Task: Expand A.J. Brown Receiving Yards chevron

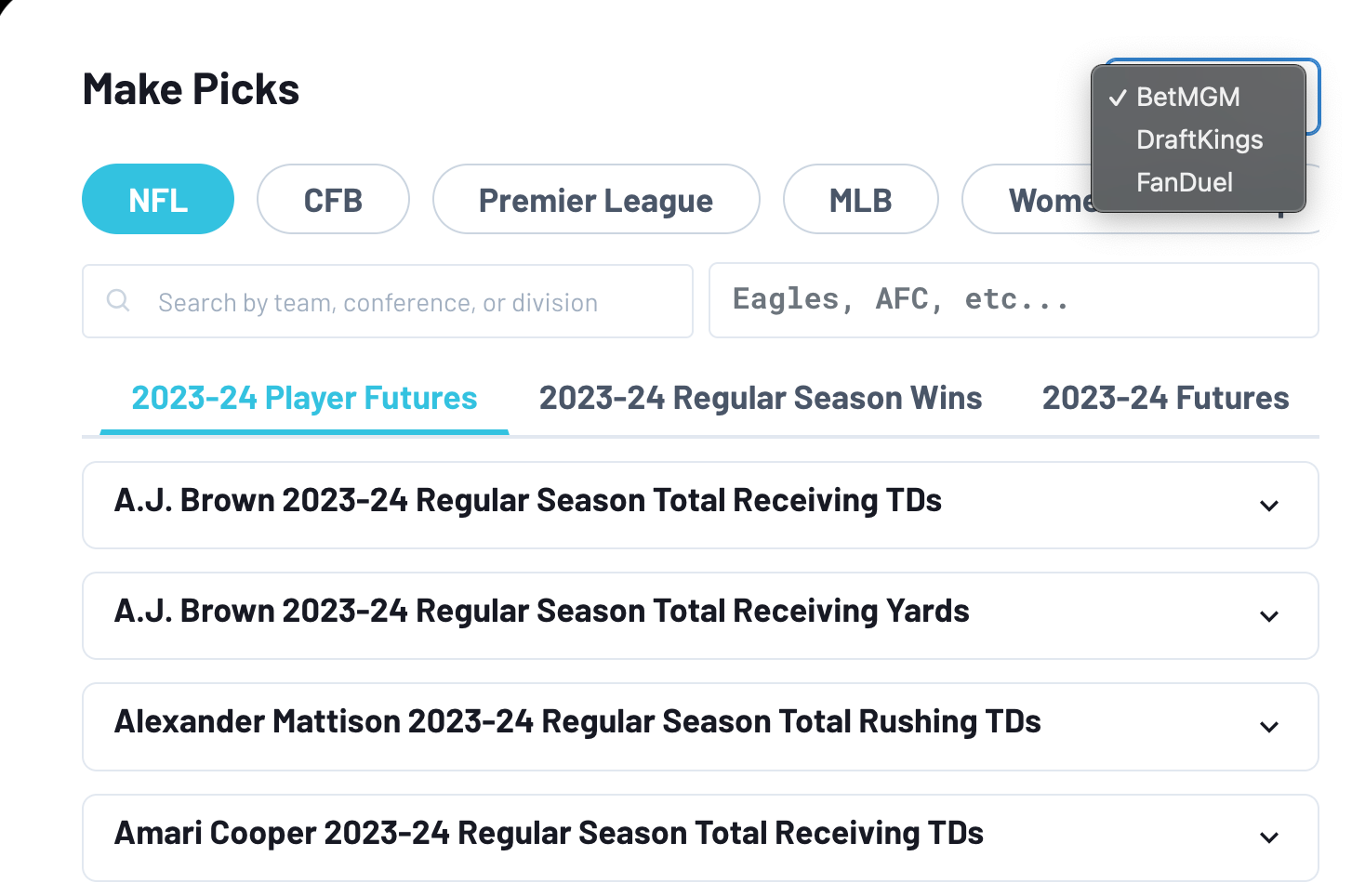Action: tap(1269, 616)
